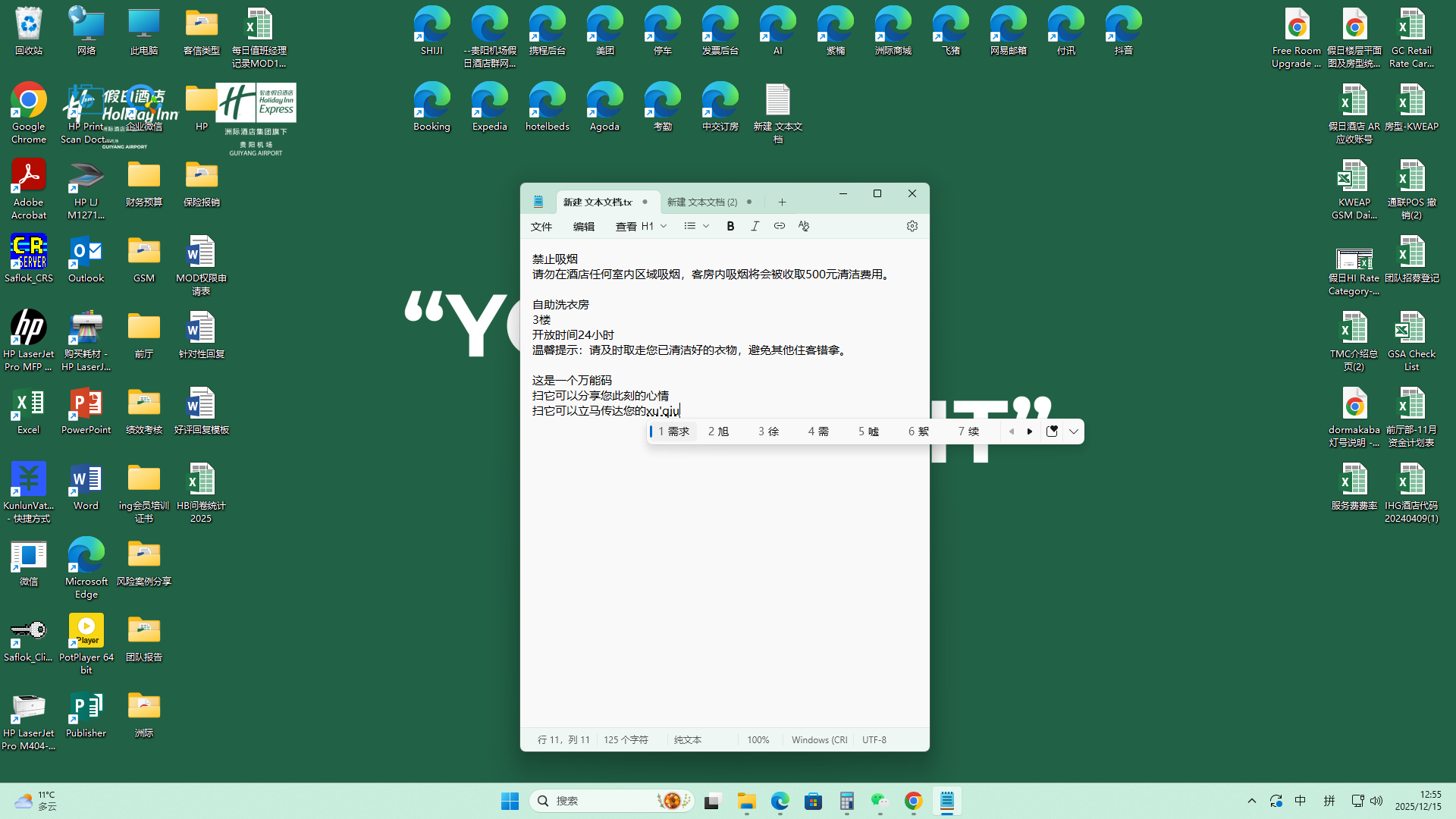
Task: Open Notepad settings gear
Action: coord(912,226)
